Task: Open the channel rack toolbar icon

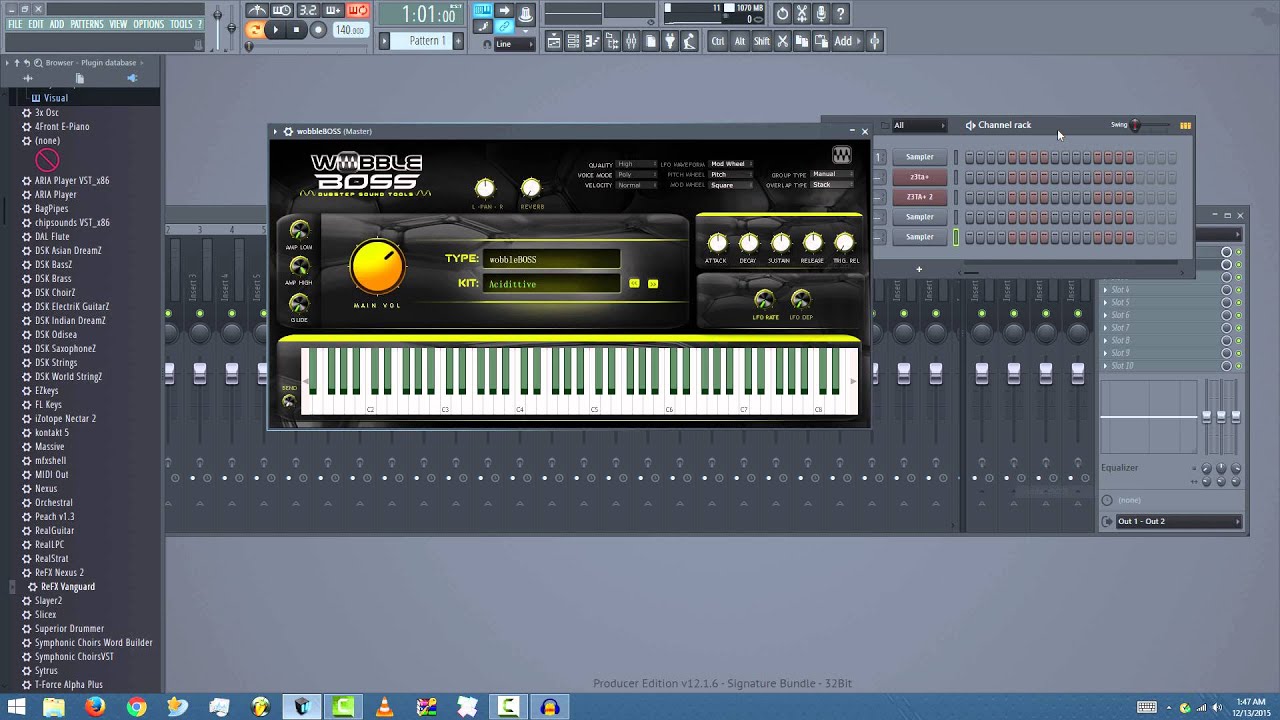Action: pos(573,41)
